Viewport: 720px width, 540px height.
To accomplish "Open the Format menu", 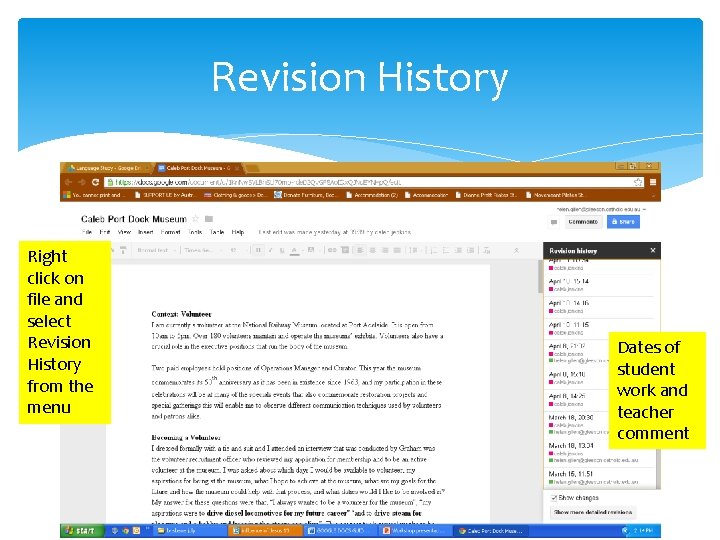I will pyautogui.click(x=170, y=232).
